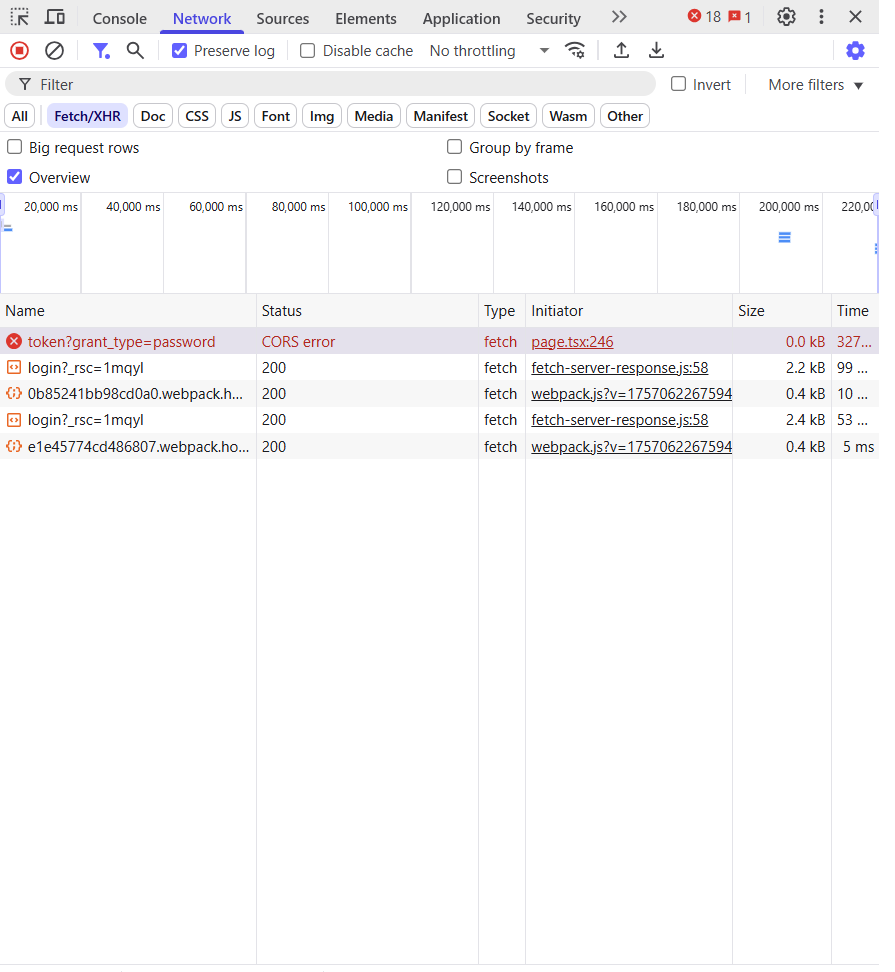Image resolution: width=895 pixels, height=972 pixels.
Task: Filter by Other type
Action: coord(625,116)
